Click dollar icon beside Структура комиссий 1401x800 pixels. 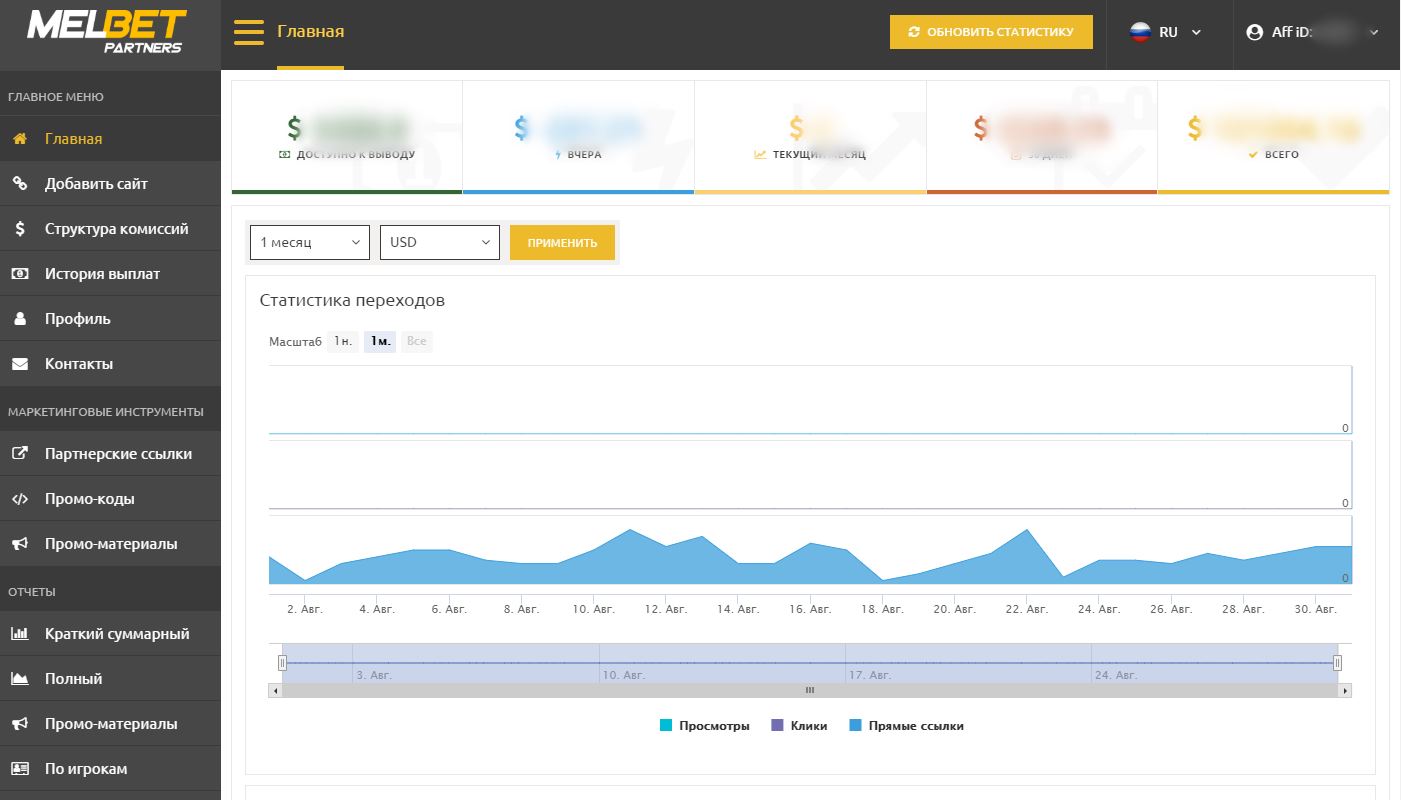[20, 229]
